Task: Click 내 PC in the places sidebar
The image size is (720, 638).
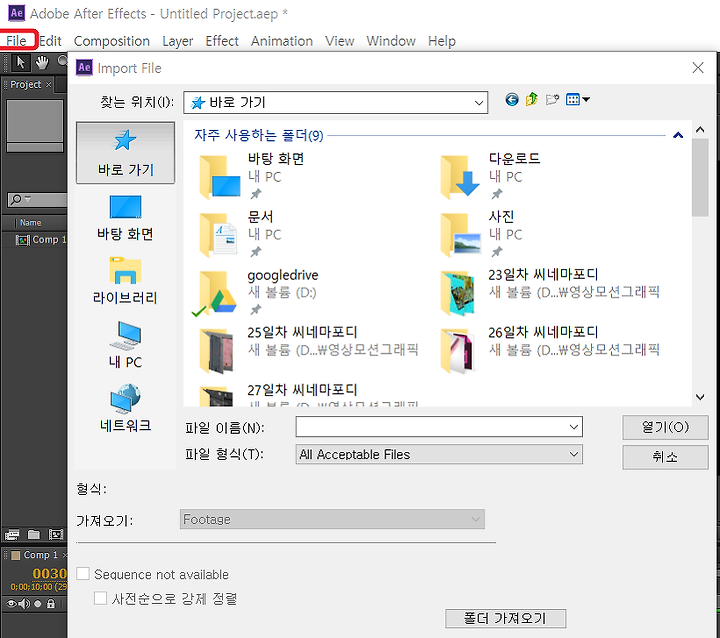Action: point(125,344)
